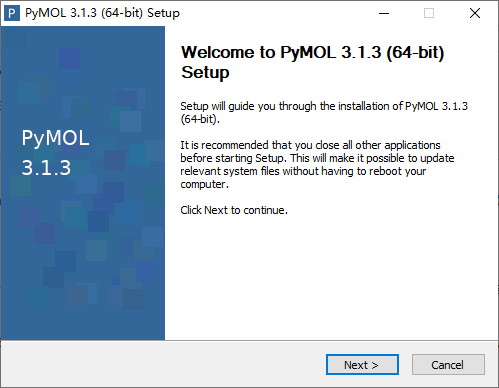Screen dimensions: 499x388
Task: Click the "It is recommended that you close" paragraph
Action: (317, 164)
